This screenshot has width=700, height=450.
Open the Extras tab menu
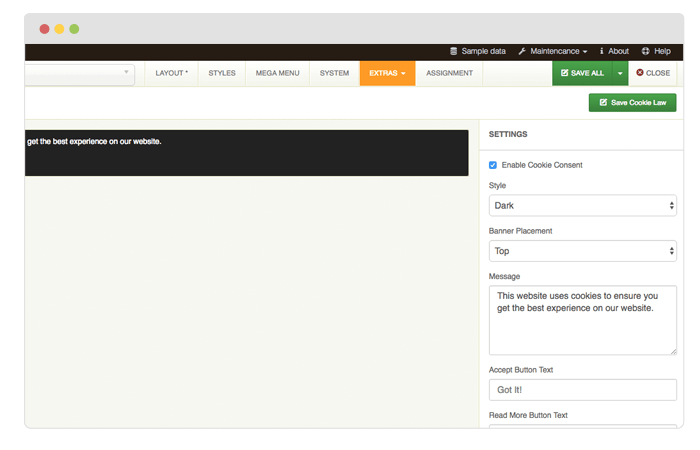[x=387, y=73]
